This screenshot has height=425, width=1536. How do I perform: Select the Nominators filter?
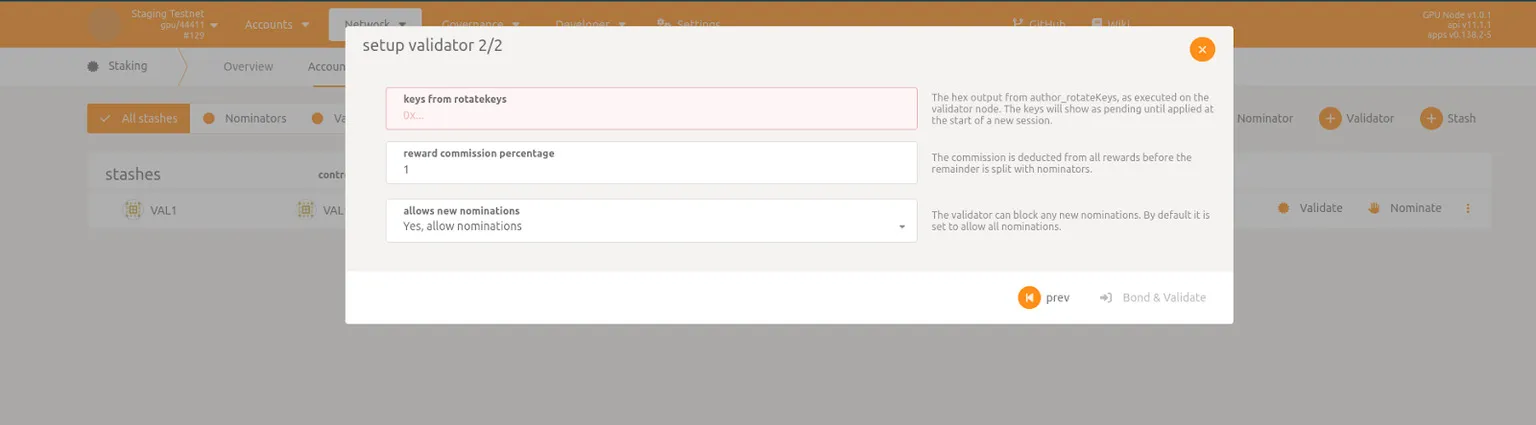[245, 118]
